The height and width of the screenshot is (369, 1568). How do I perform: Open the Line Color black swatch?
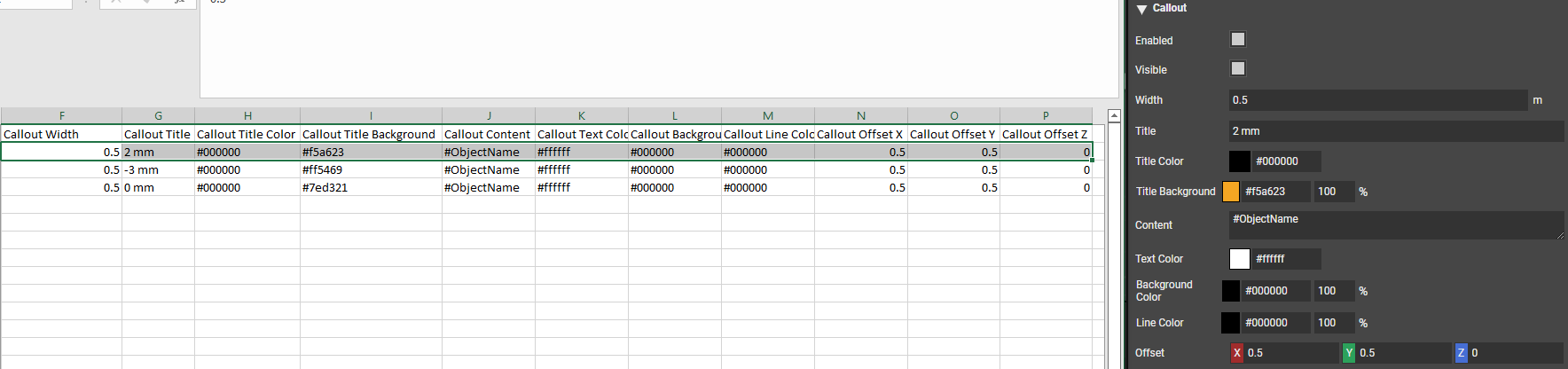1231,323
